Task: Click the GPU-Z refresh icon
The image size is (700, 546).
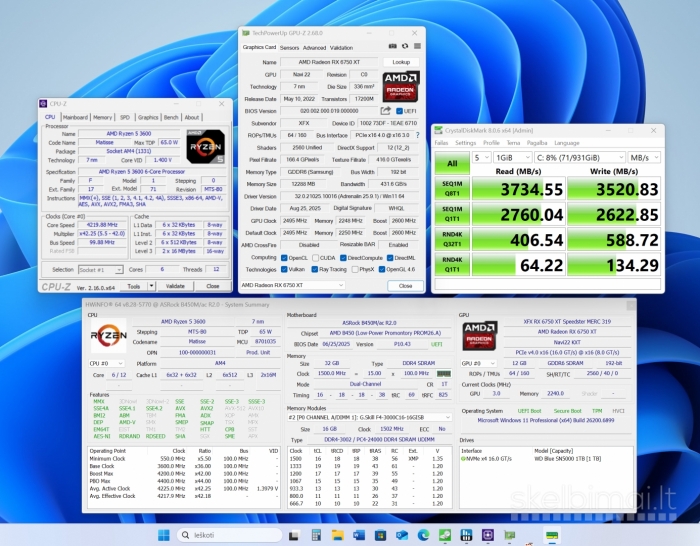Action: (405, 46)
